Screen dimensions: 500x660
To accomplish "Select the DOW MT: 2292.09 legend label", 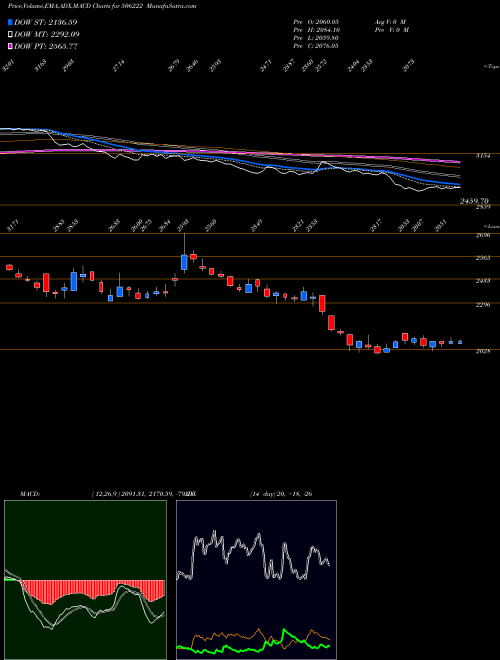I will coord(47,34).
